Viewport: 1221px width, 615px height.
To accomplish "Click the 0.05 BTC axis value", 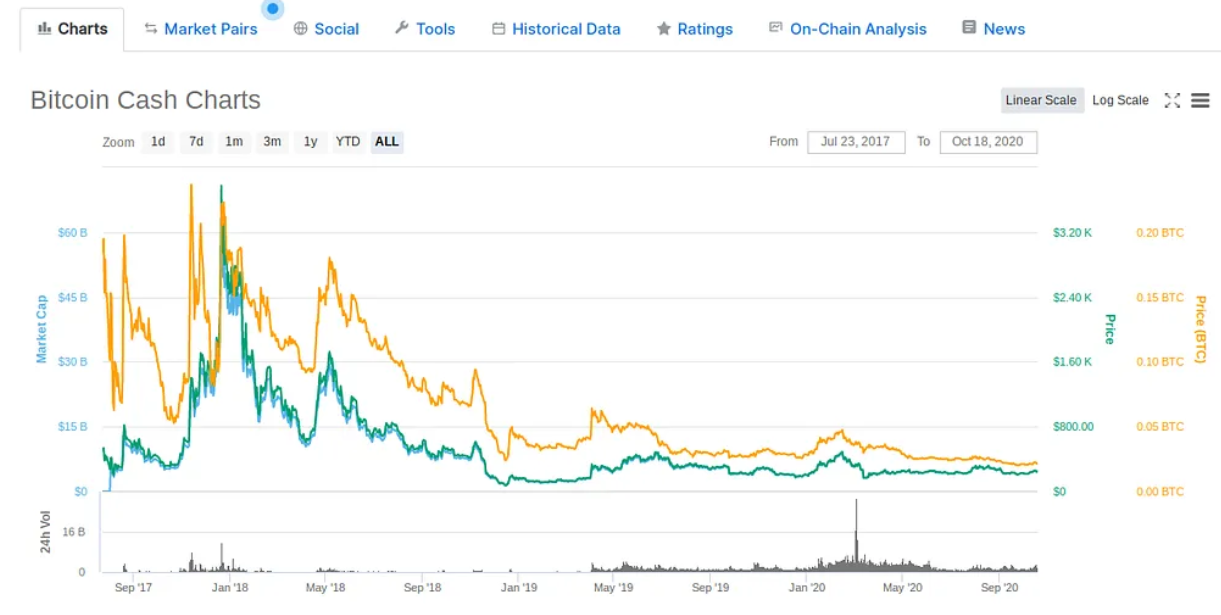I will [x=1160, y=427].
